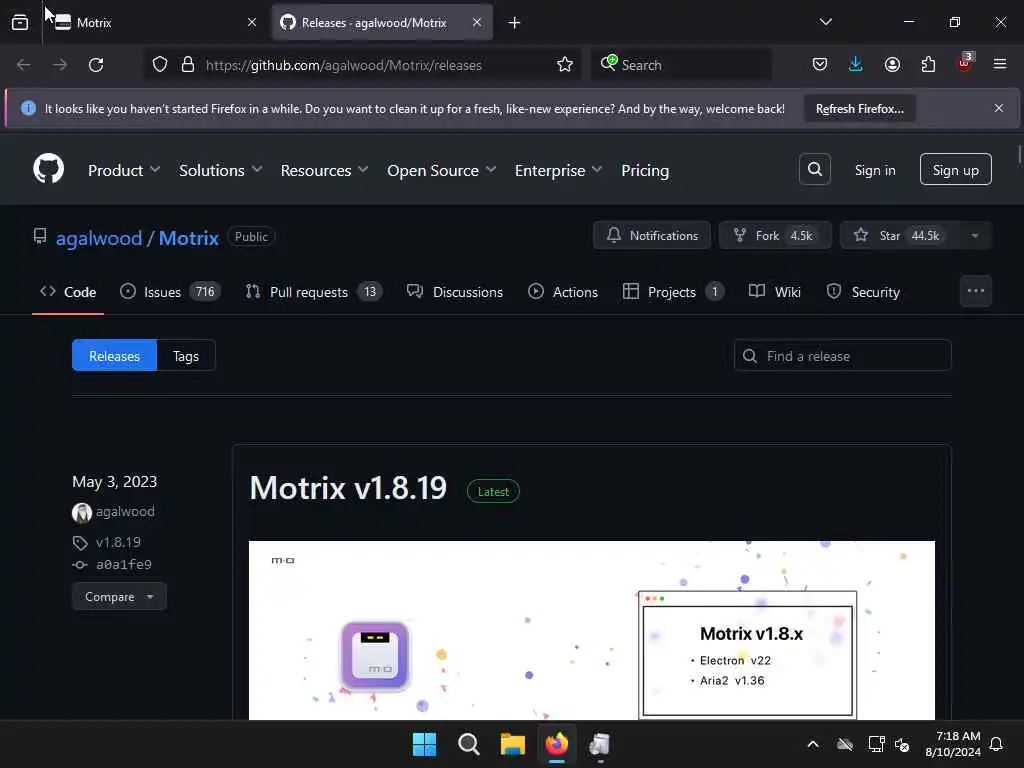
Task: Switch to the Discussions tab
Action: (x=455, y=292)
